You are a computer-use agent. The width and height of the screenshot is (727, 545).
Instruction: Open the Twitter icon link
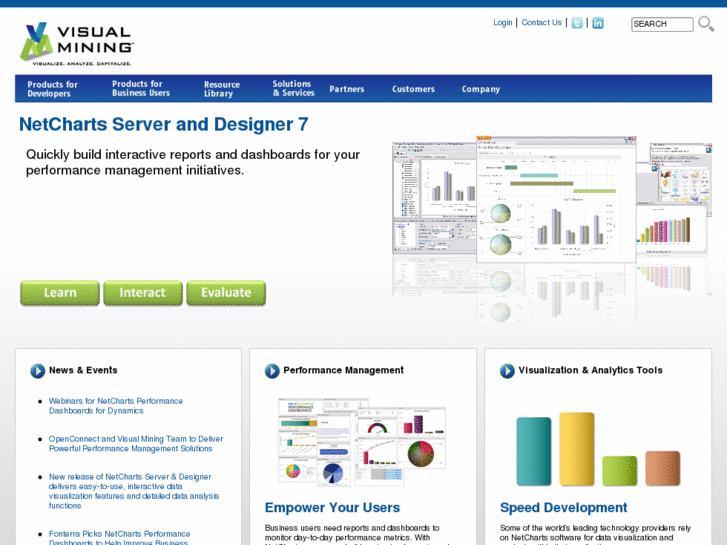coord(577,23)
